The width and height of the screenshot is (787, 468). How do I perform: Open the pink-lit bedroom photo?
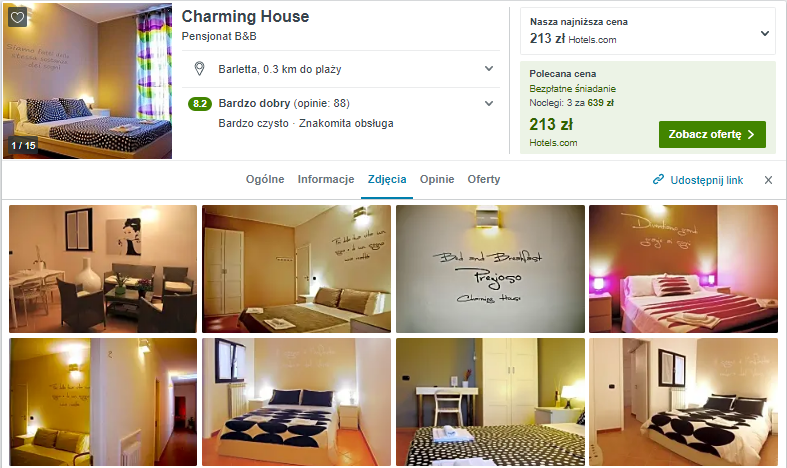683,269
